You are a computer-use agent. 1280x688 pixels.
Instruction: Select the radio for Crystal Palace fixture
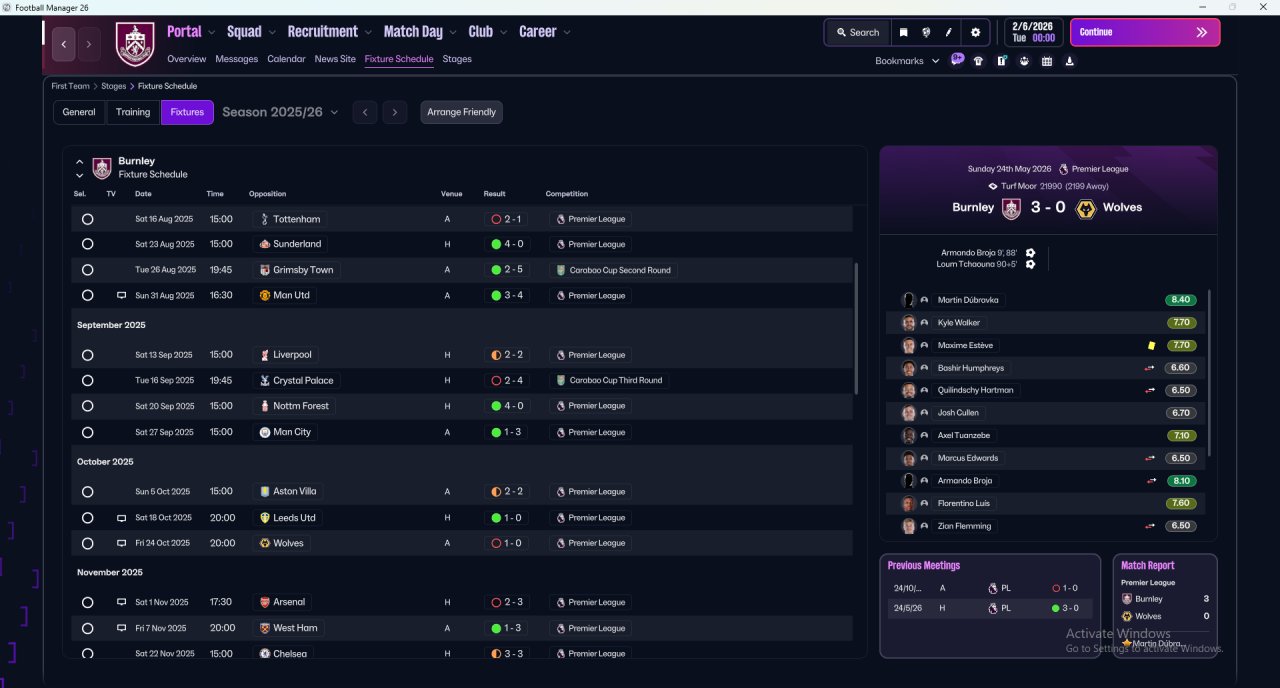(x=87, y=381)
